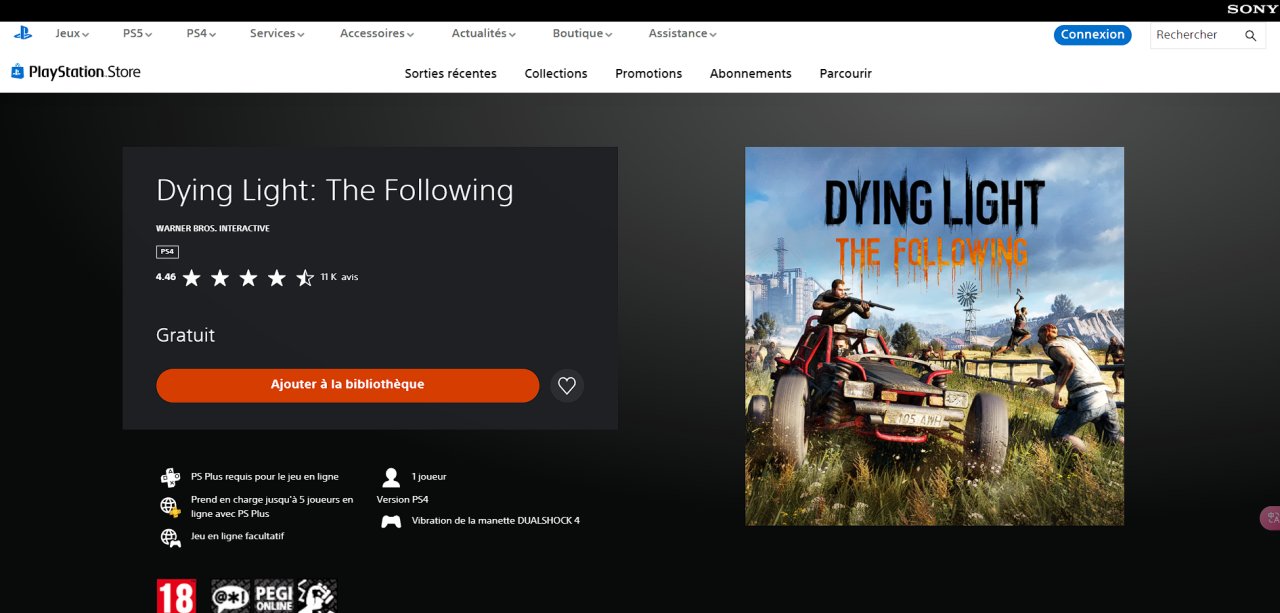
Task: Click the star rating row
Action: [248, 278]
